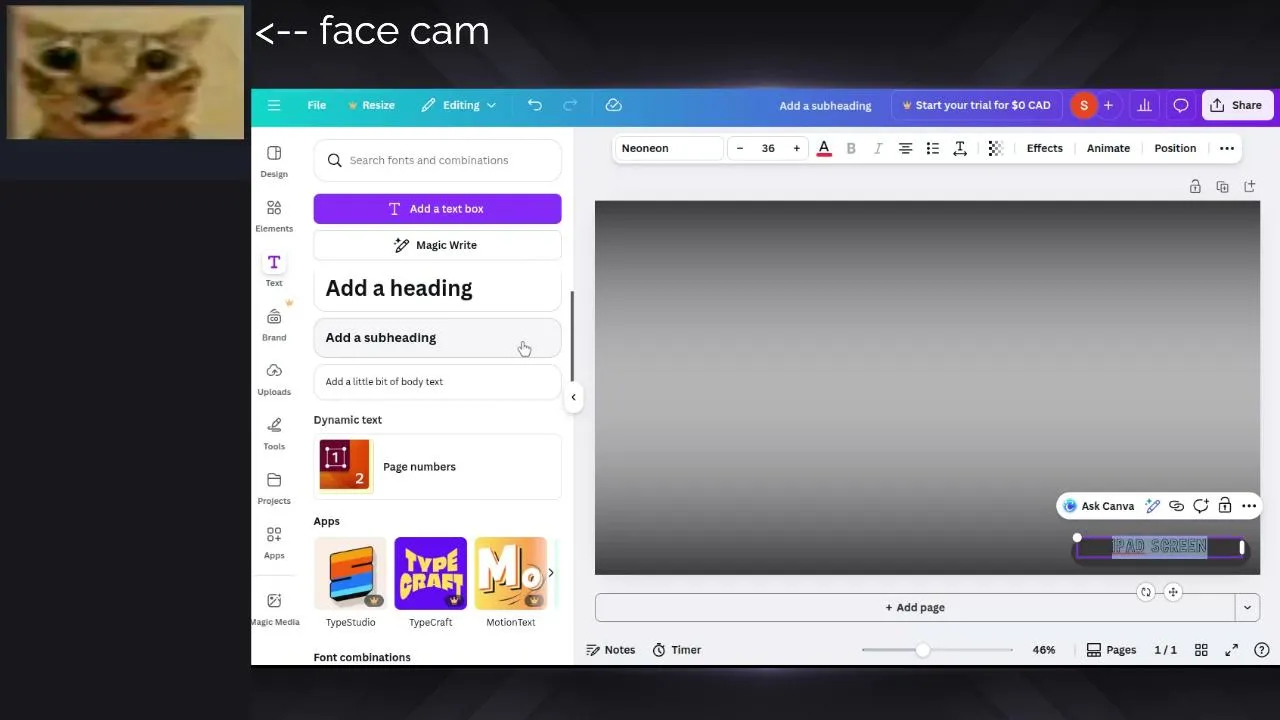Toggle bold formatting

pyautogui.click(x=851, y=148)
